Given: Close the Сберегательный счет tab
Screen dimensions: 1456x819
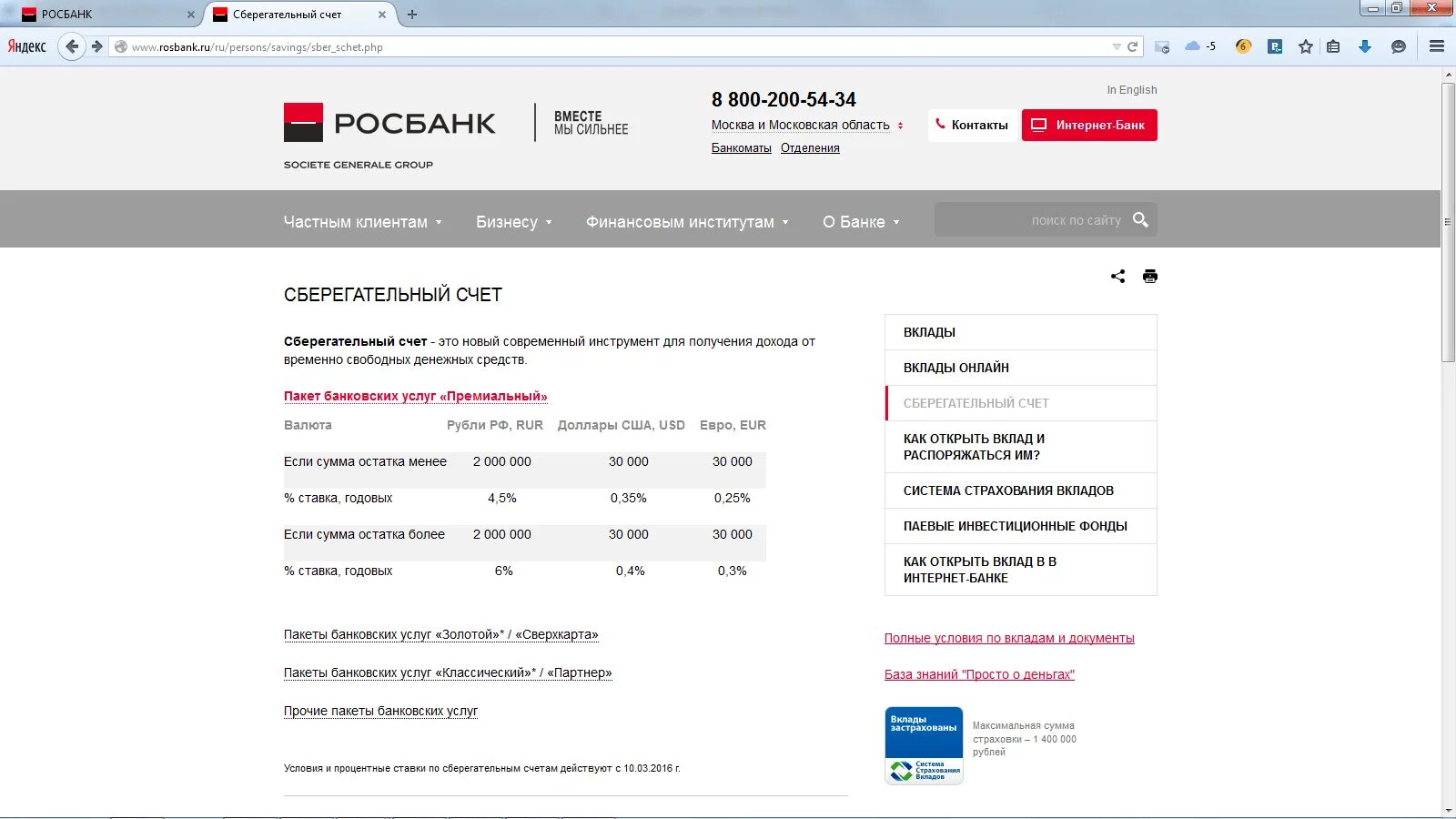Looking at the screenshot, I should pyautogui.click(x=382, y=15).
